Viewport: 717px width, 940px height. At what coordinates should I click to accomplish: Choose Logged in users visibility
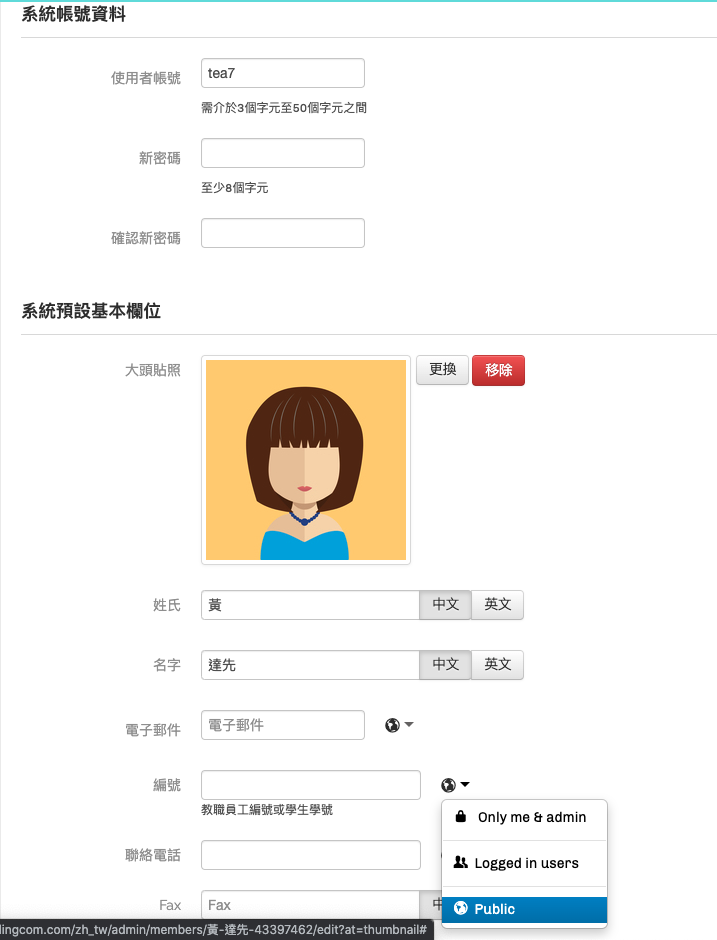[x=526, y=863]
